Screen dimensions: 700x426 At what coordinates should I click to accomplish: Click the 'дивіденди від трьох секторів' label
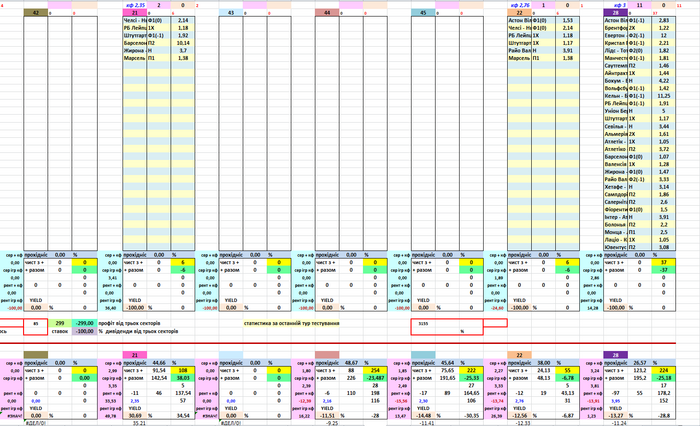142,331
